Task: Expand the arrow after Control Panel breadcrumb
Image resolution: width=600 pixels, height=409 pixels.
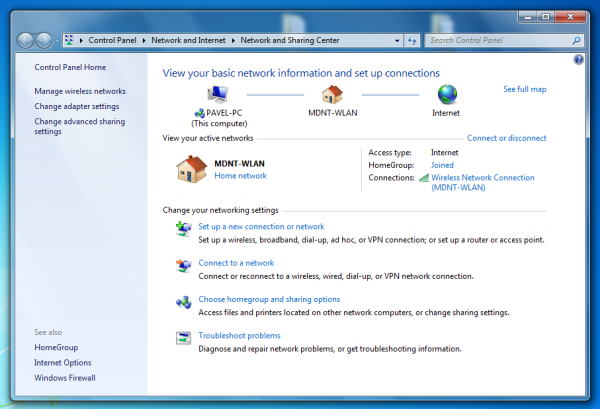Action: (x=144, y=40)
